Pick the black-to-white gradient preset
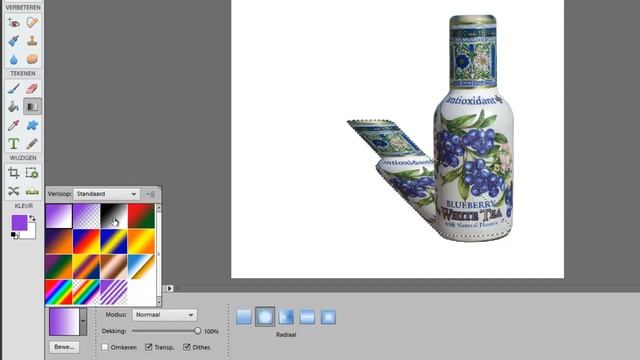 (x=114, y=216)
